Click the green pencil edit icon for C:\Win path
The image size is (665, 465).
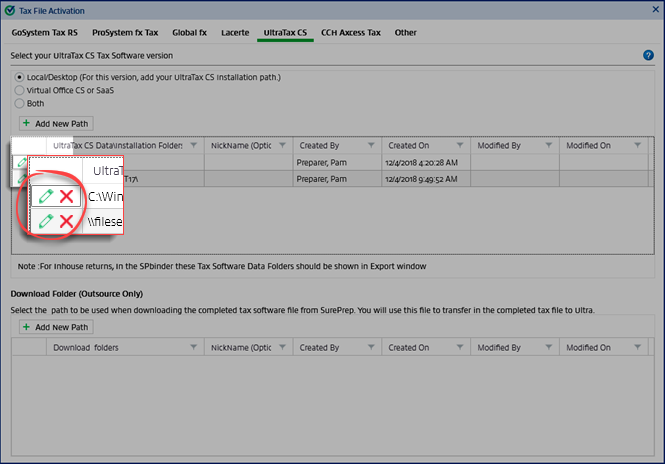pos(46,196)
